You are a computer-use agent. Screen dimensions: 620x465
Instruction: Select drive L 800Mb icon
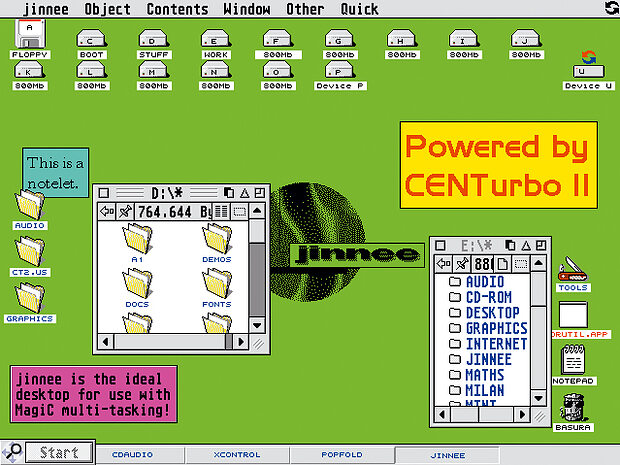pos(91,70)
